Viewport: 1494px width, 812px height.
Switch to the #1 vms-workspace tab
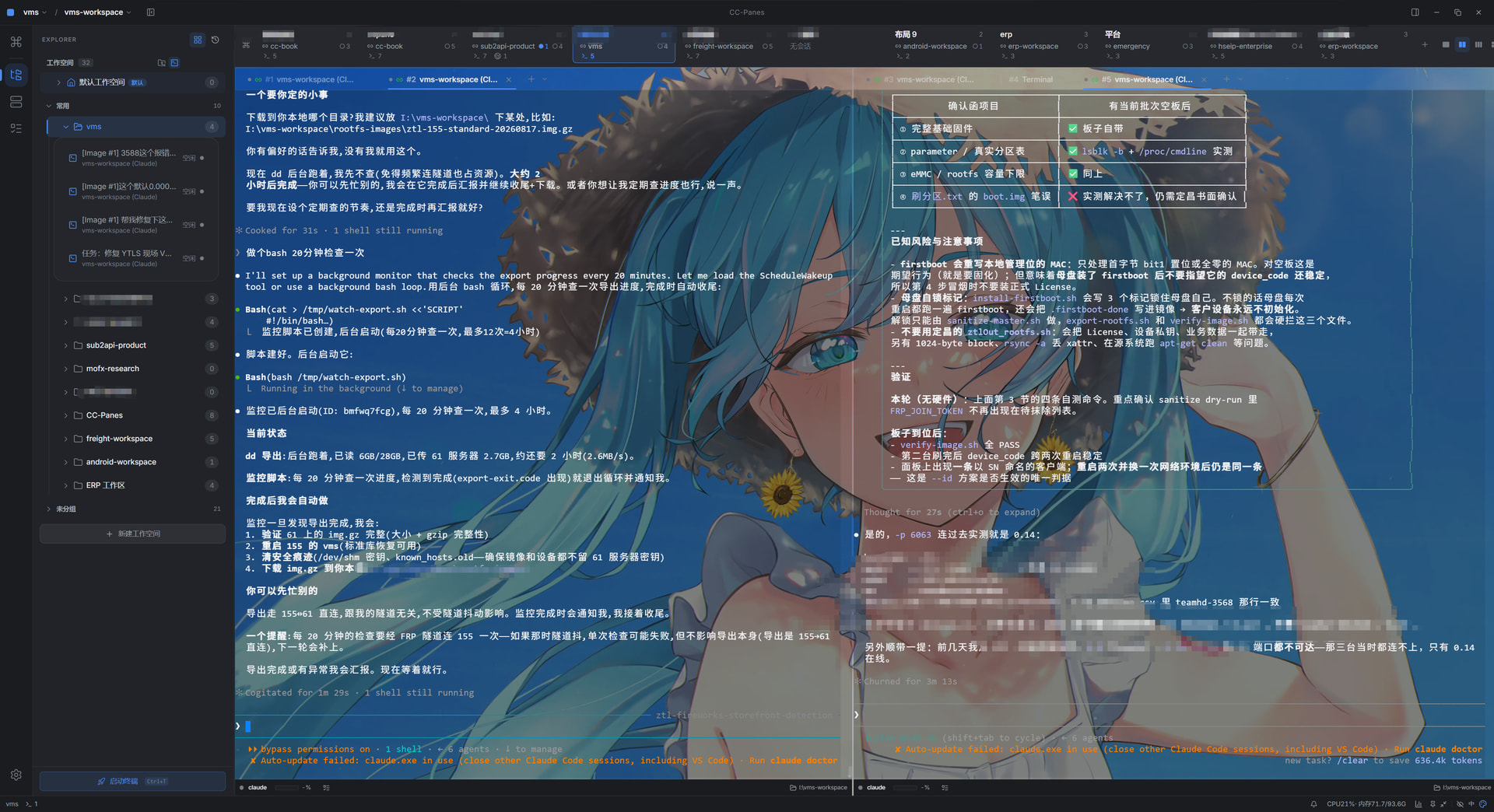click(x=305, y=79)
